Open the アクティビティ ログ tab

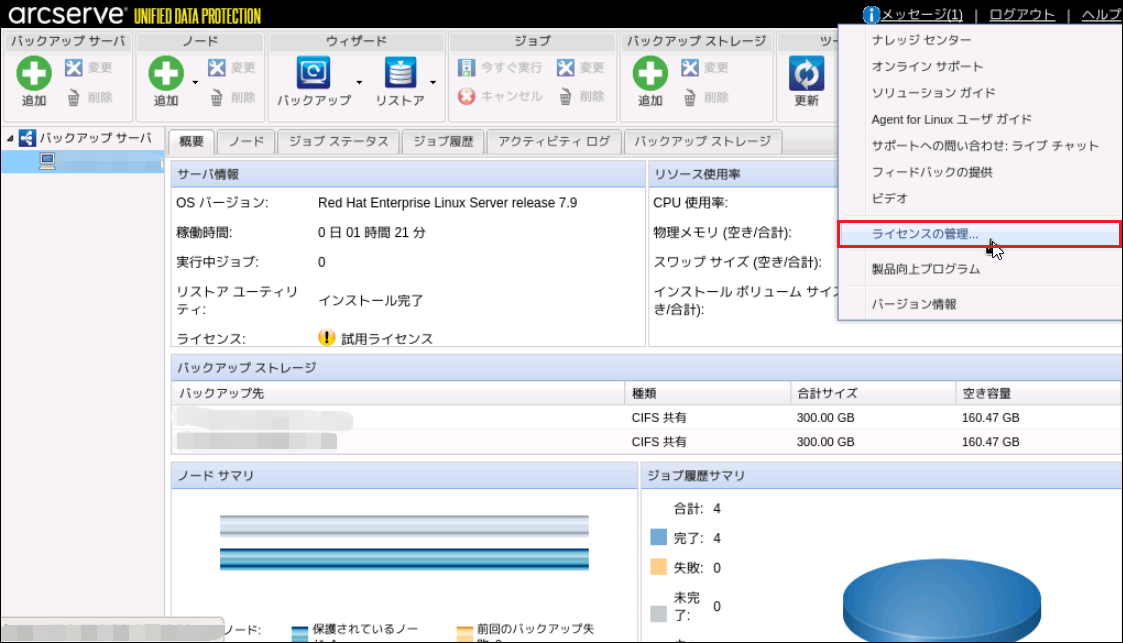pos(554,141)
